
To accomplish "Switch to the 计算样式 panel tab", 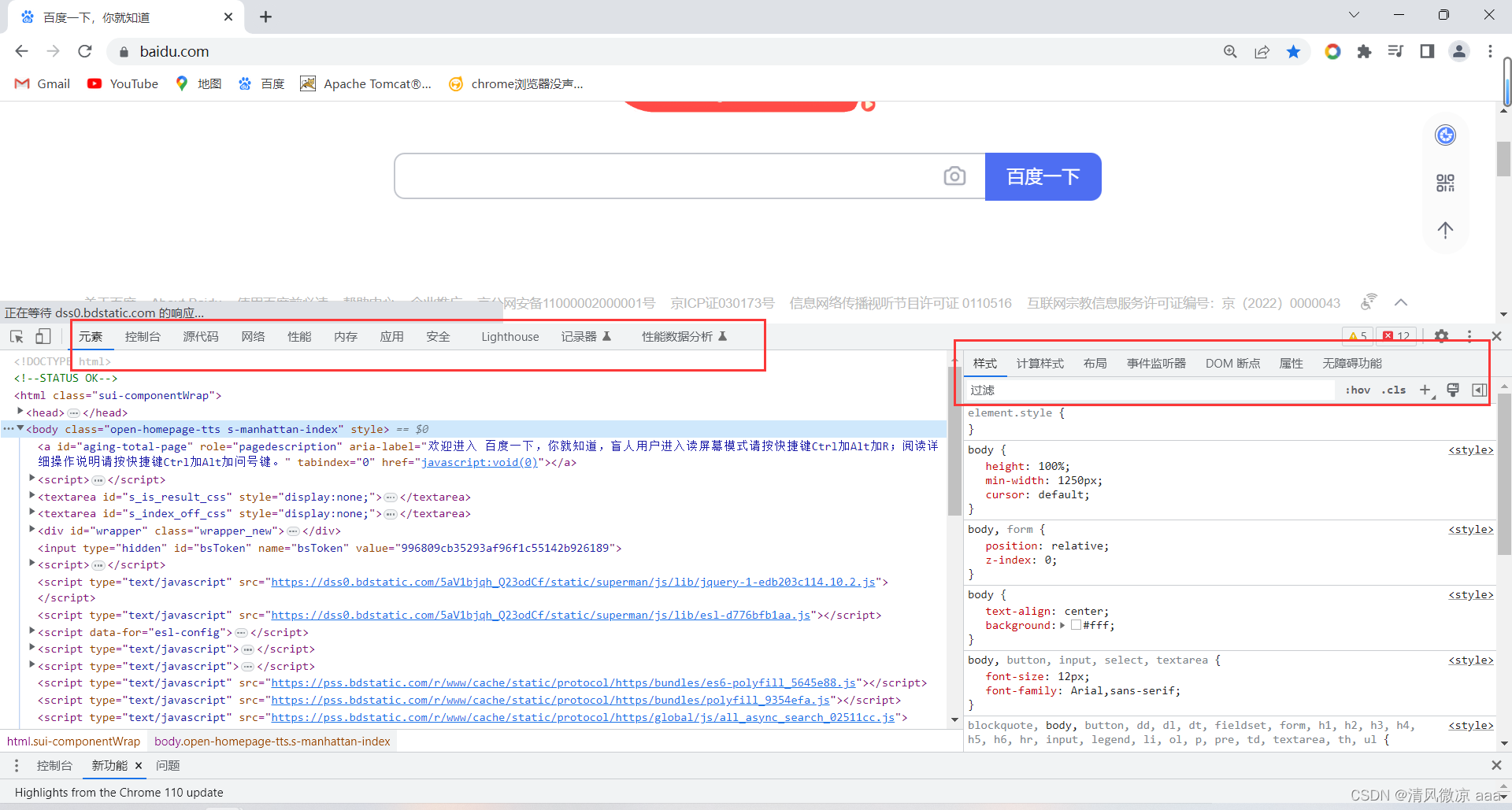I will point(1040,363).
